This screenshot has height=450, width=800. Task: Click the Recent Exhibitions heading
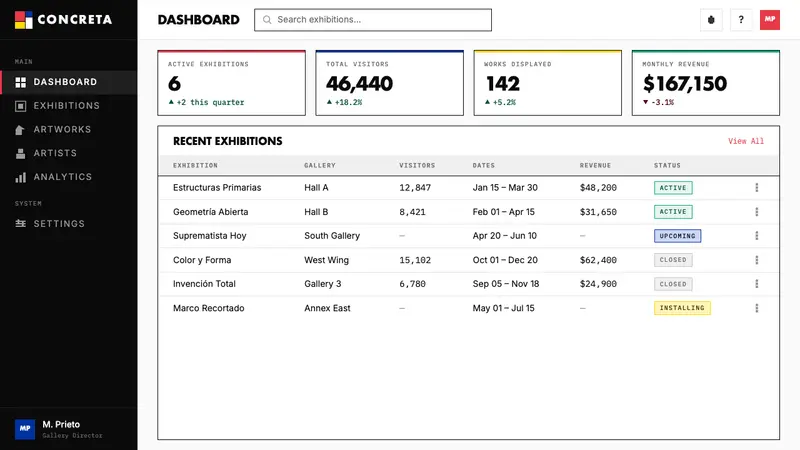(228, 141)
